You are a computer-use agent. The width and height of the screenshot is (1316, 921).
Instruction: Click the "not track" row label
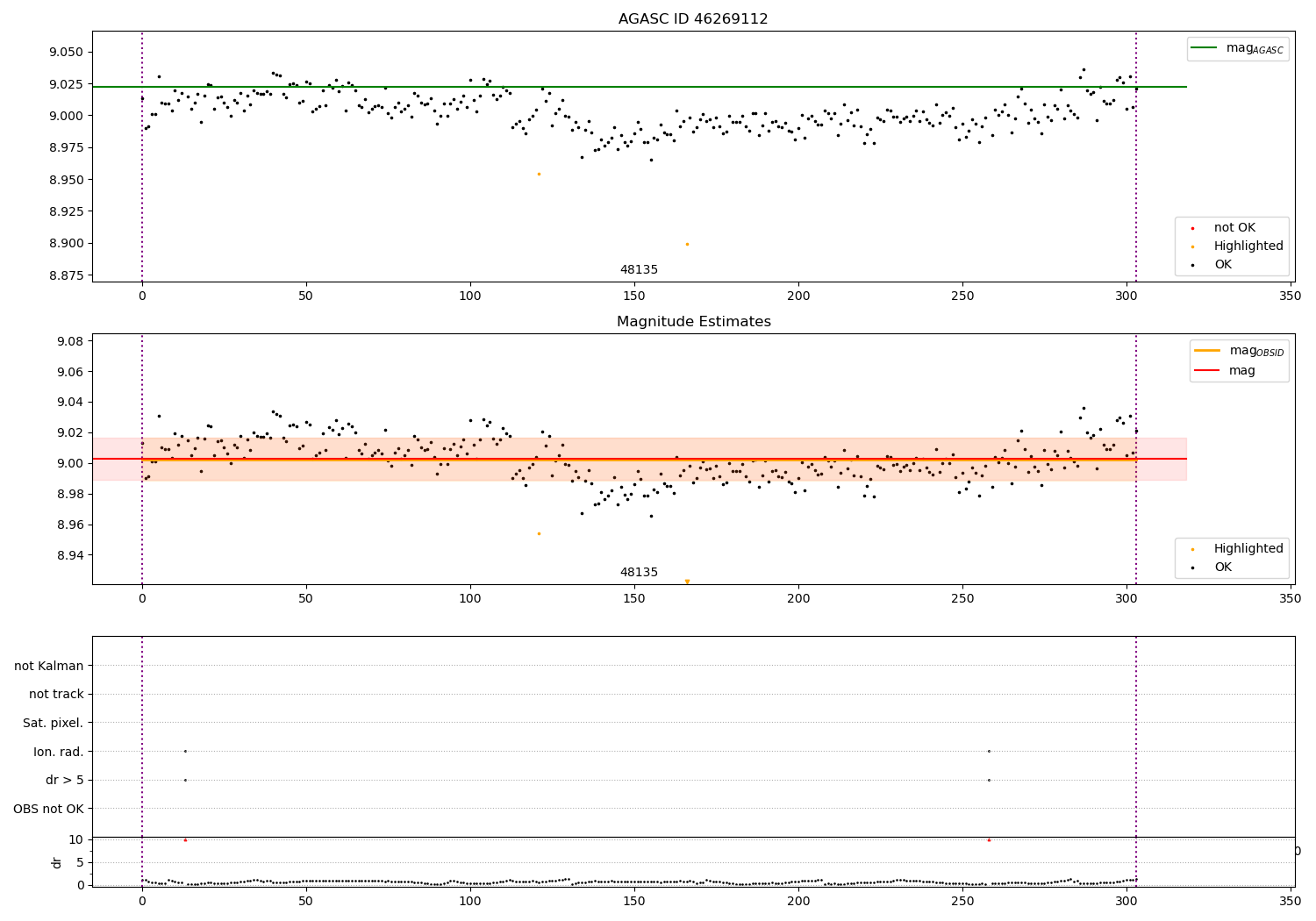(x=56, y=695)
